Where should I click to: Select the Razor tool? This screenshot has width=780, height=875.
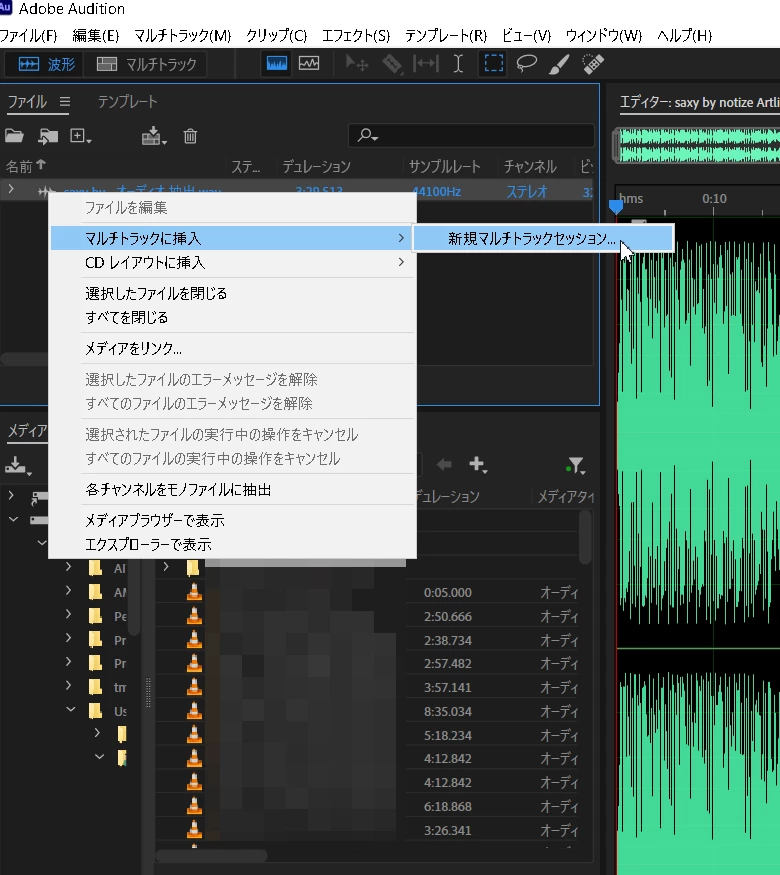(392, 64)
